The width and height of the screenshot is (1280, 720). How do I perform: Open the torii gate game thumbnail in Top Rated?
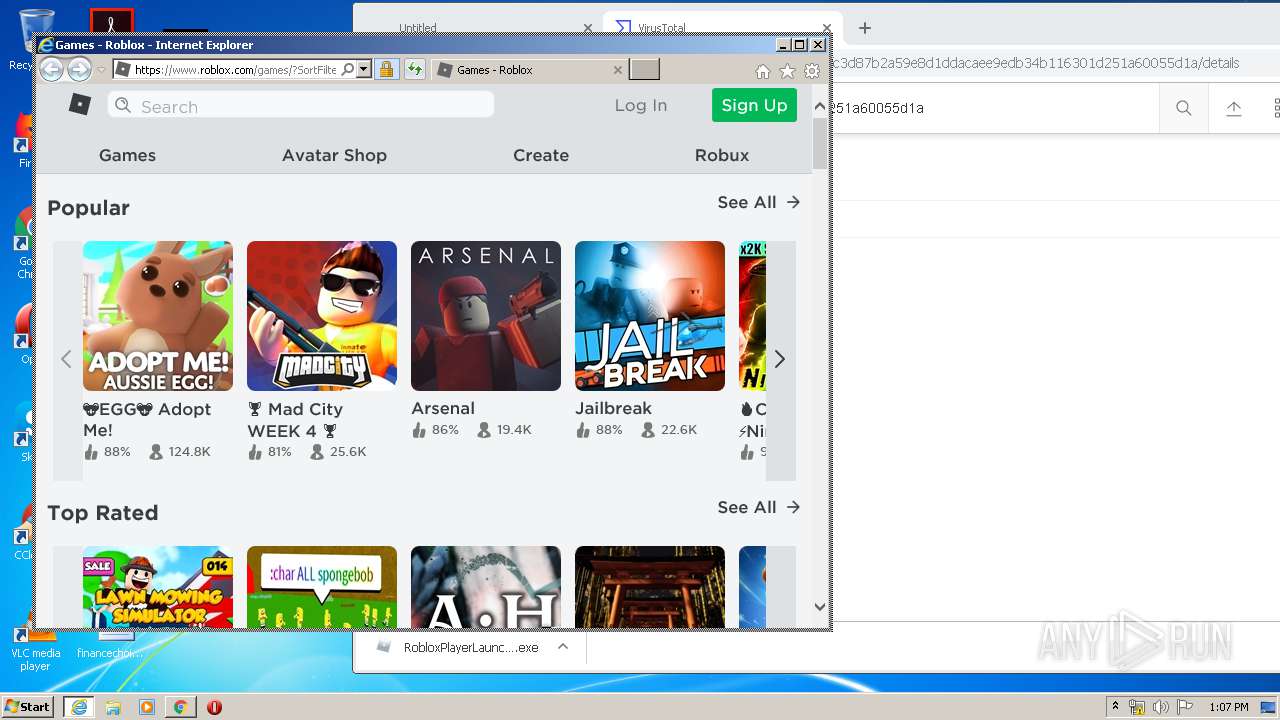(x=650, y=587)
